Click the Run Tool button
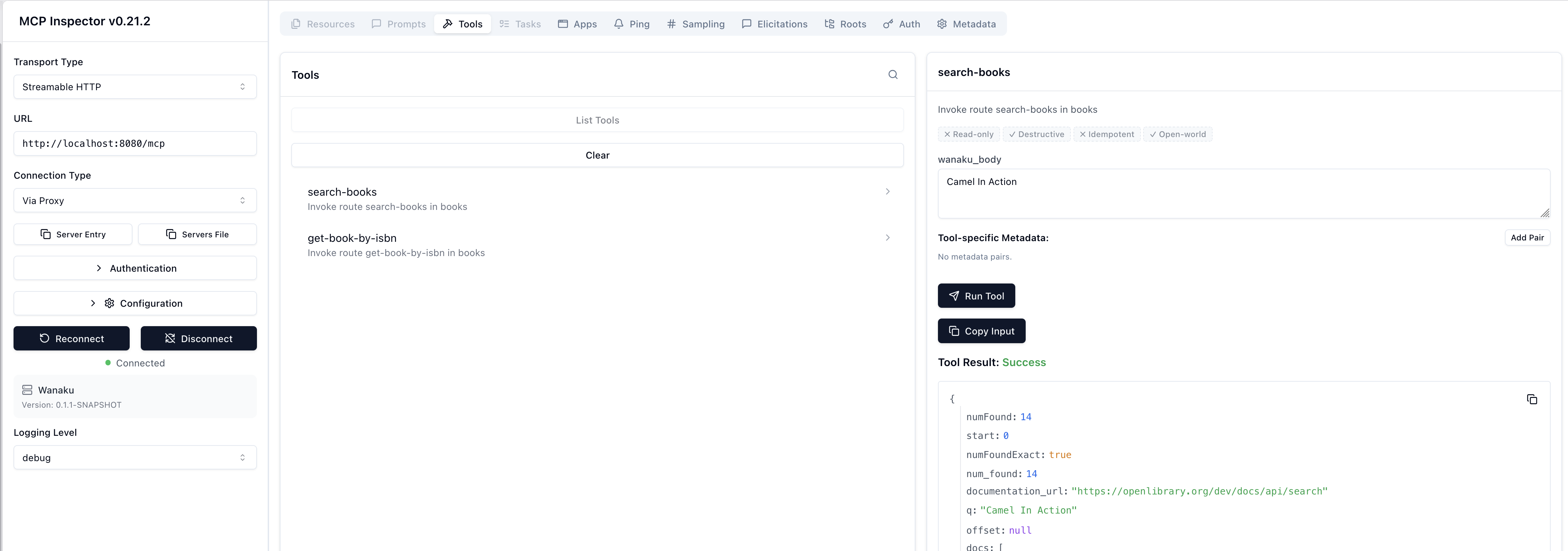The width and height of the screenshot is (1568, 551). pyautogui.click(x=976, y=296)
